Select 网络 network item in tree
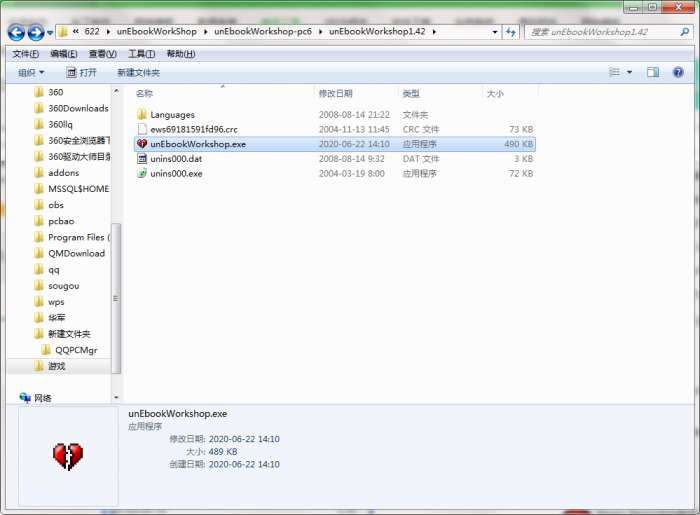This screenshot has height=515, width=700. pyautogui.click(x=43, y=398)
